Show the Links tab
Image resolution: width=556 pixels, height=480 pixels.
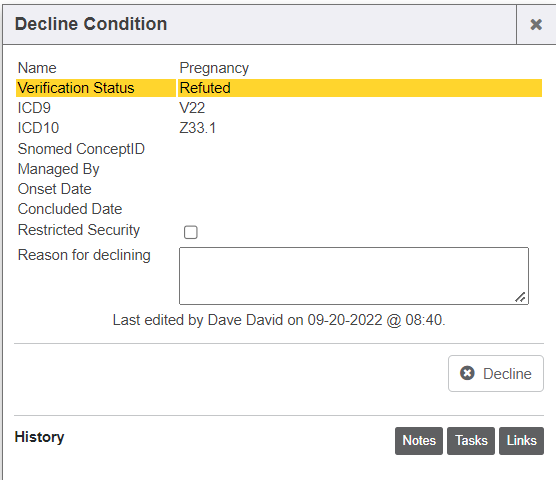[x=521, y=441]
